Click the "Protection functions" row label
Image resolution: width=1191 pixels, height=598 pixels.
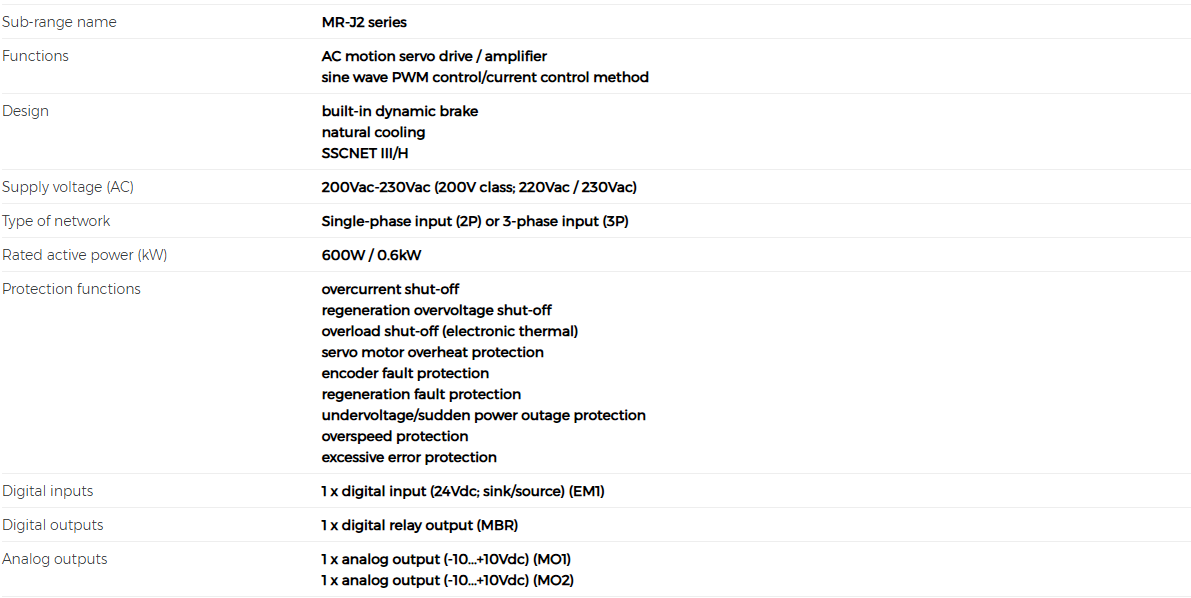pos(72,289)
